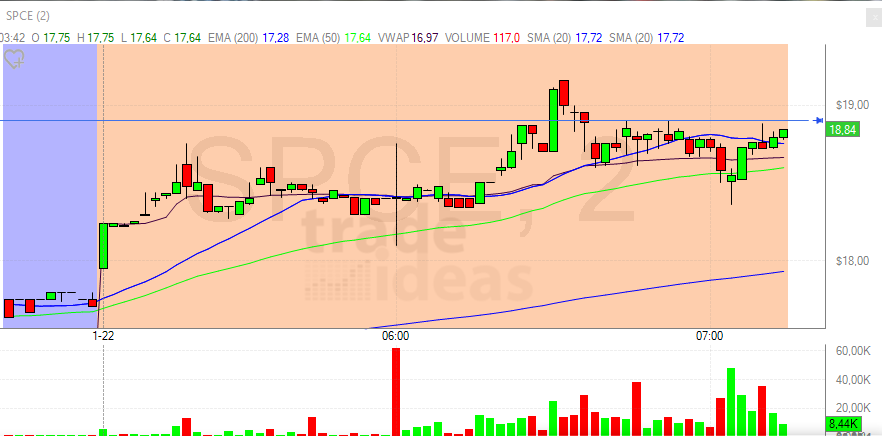The image size is (882, 436).
Task: Click the tallest red volume bar at 06:00
Action: pyautogui.click(x=396, y=392)
